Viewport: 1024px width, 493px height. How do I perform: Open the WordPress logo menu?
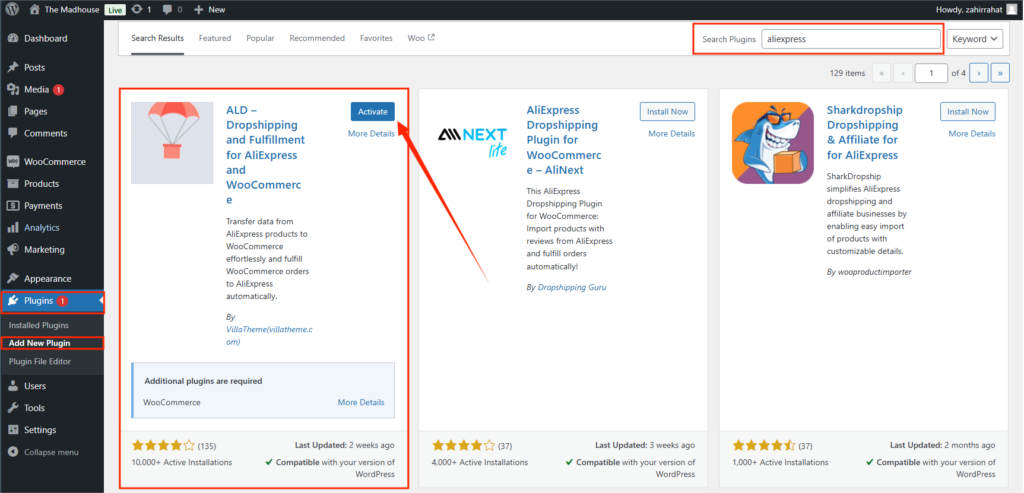[13, 10]
